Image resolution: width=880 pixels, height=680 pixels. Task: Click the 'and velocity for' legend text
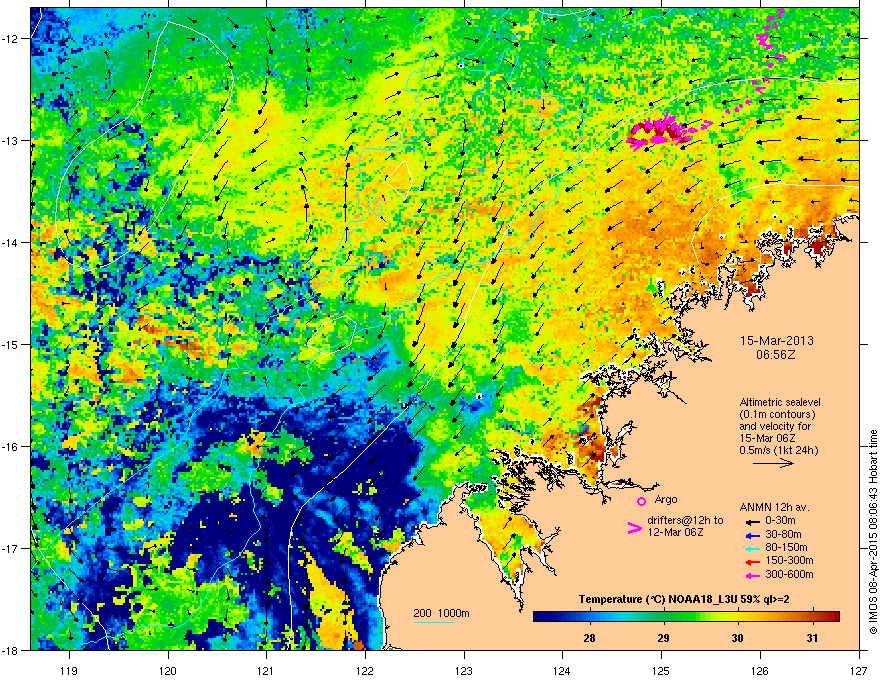[774, 426]
